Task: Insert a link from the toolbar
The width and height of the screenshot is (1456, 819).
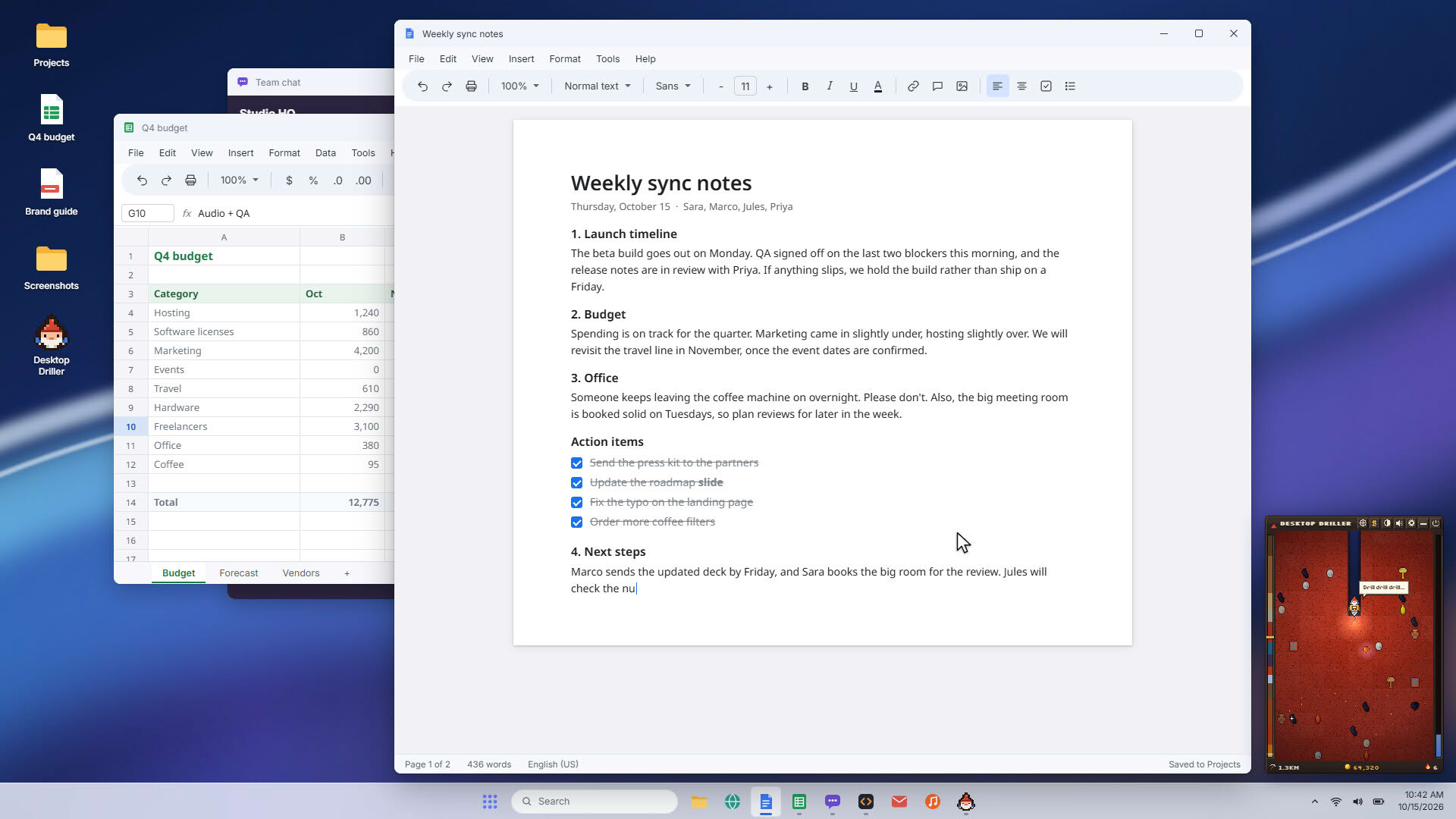Action: (x=913, y=86)
